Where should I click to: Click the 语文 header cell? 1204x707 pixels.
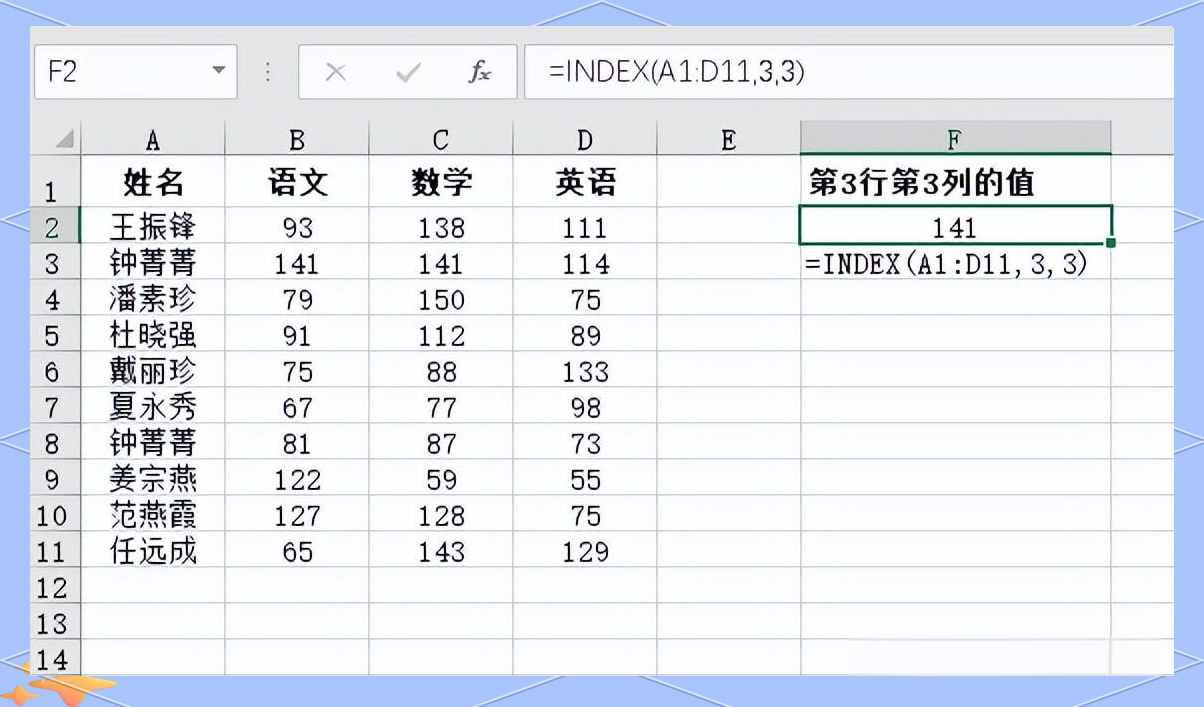tap(297, 182)
